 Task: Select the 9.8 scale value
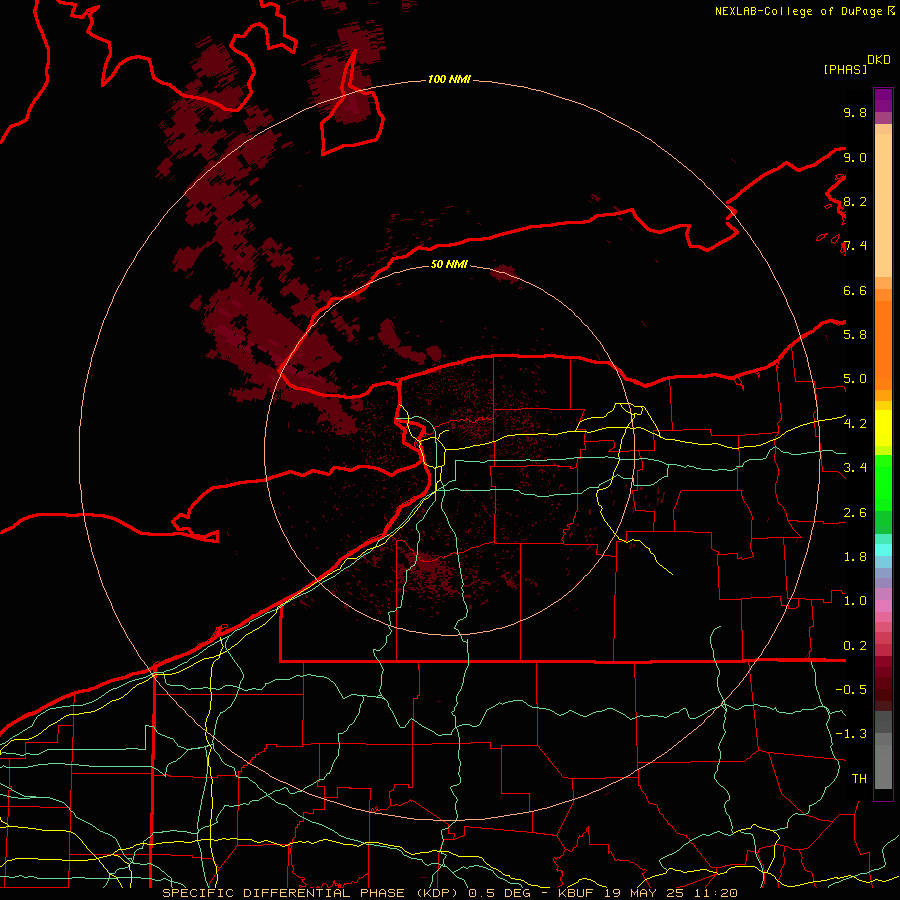point(855,112)
